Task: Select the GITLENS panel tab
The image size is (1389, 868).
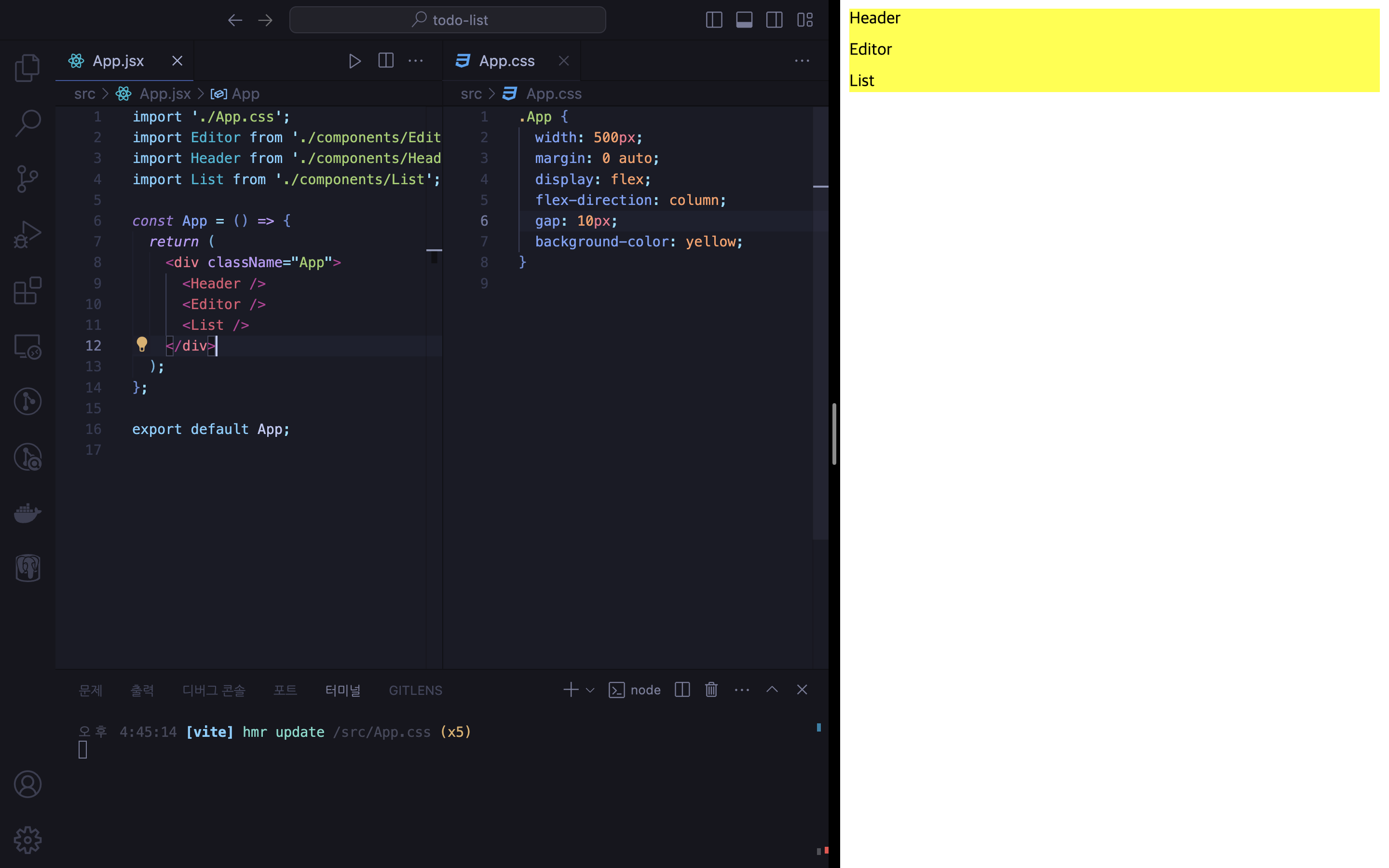Action: pyautogui.click(x=415, y=690)
